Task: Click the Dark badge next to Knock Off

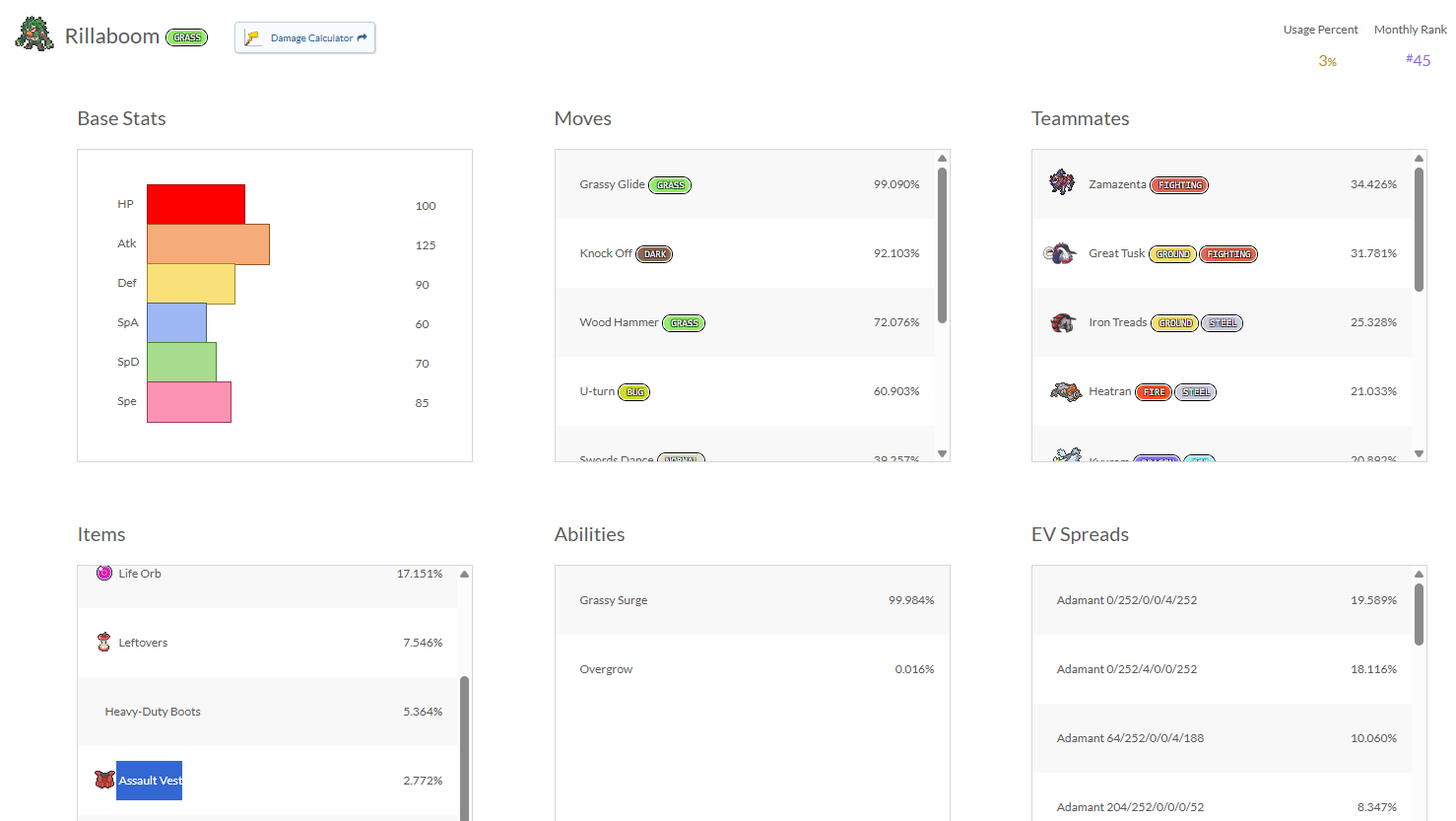Action: (654, 254)
